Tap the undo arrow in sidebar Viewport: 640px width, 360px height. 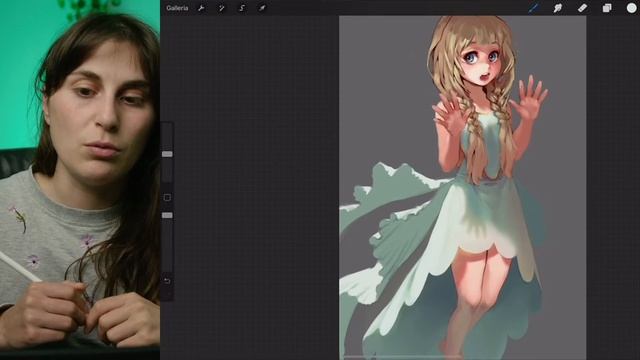pos(167,281)
